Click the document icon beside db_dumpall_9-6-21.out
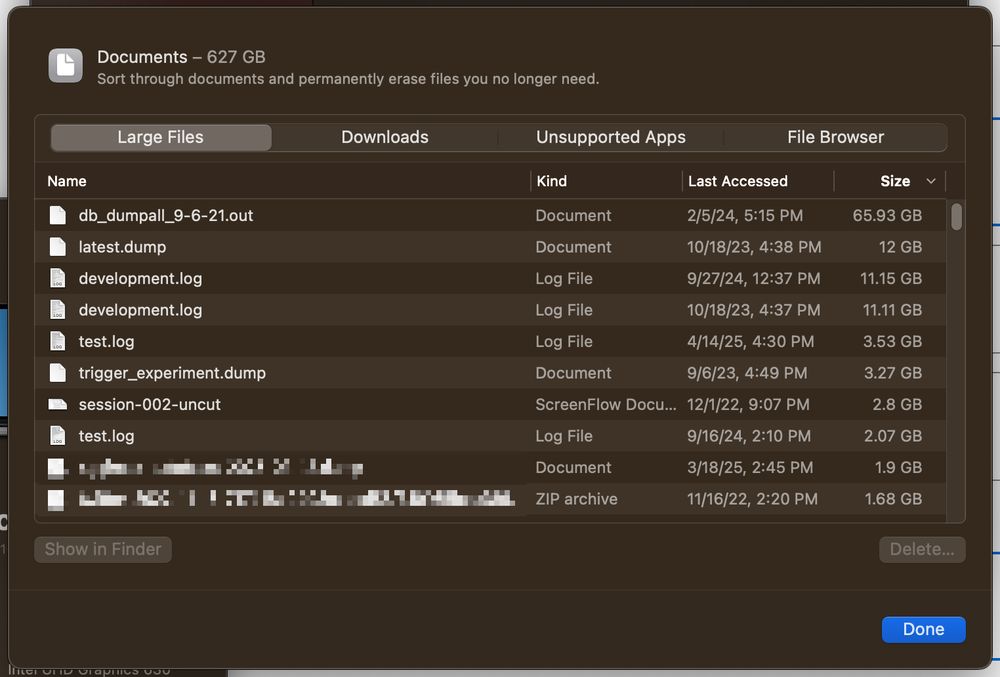Screen dimensions: 1000x677 coord(58,215)
